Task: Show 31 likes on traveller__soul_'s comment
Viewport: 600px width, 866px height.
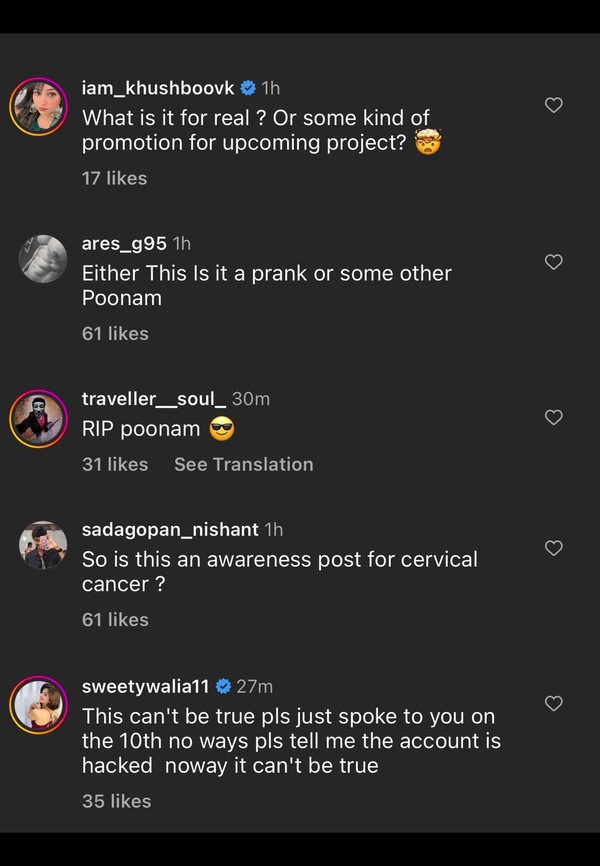Action: (114, 464)
